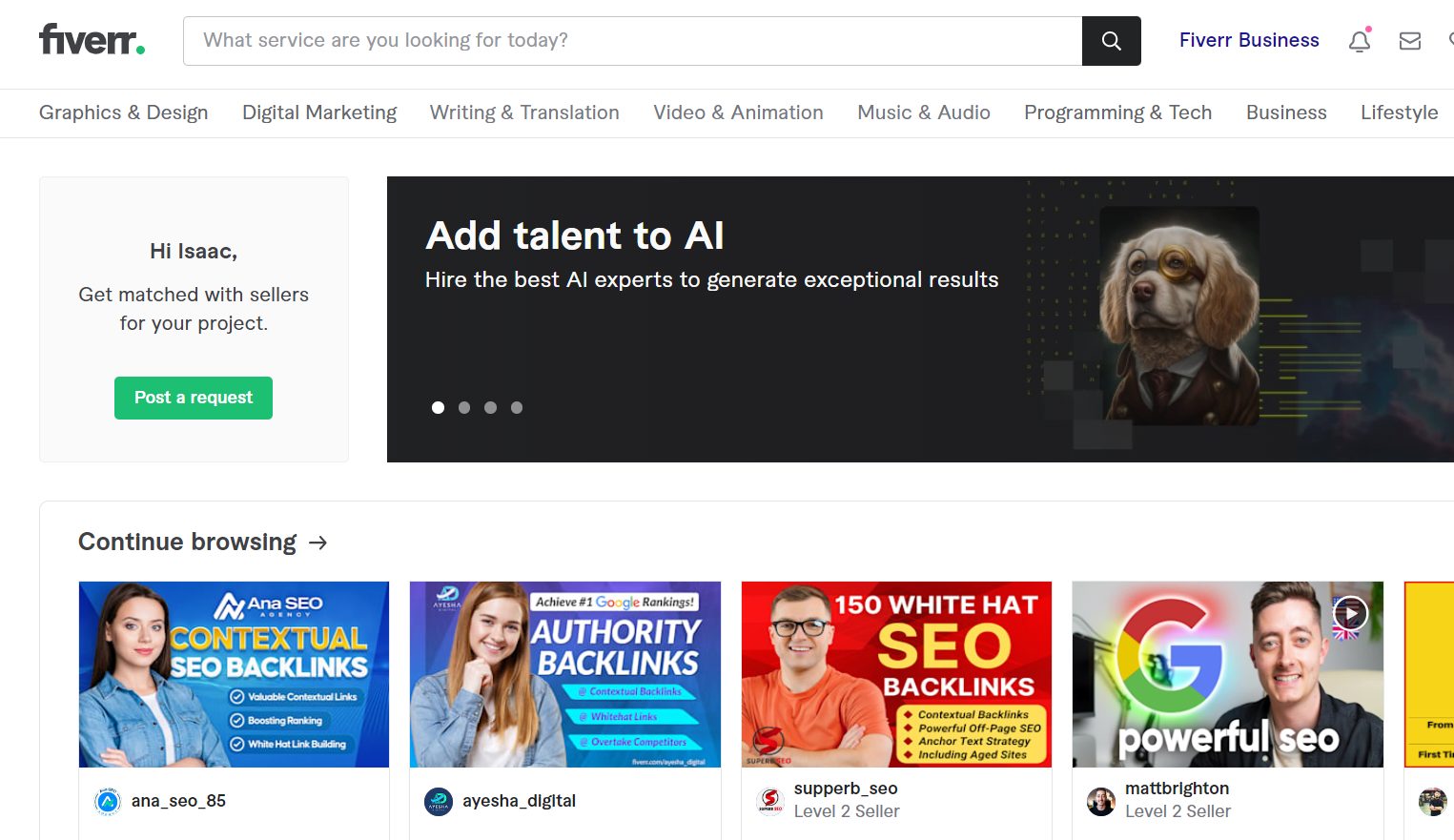This screenshot has width=1454, height=840.
Task: Open Business category menu
Action: pyautogui.click(x=1286, y=113)
